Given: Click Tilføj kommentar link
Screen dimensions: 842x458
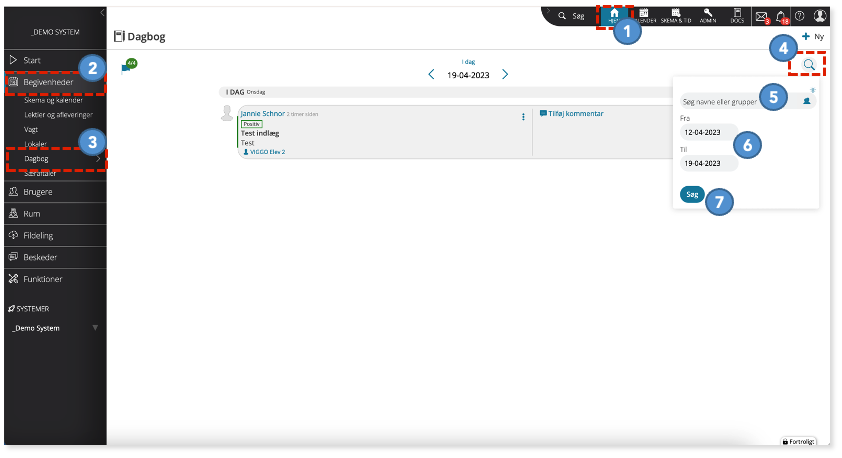Looking at the screenshot, I should (571, 113).
